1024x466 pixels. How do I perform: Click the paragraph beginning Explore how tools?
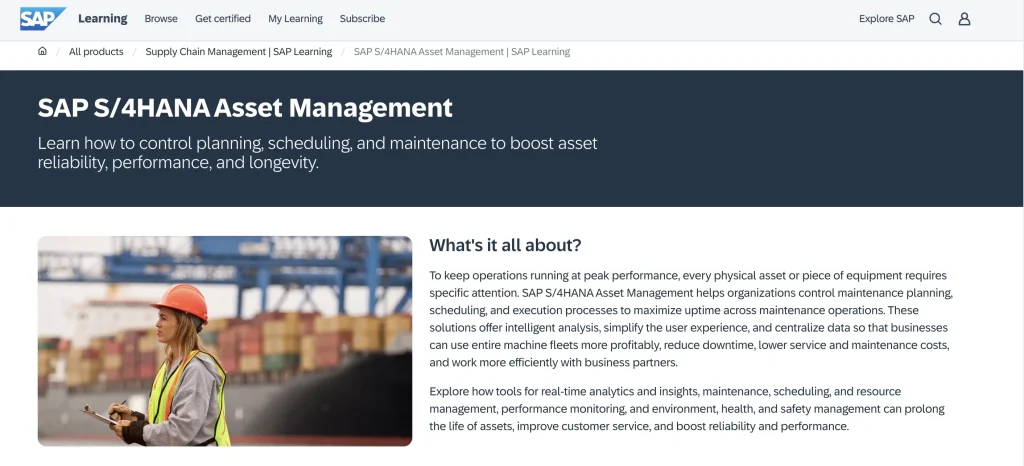[687, 409]
